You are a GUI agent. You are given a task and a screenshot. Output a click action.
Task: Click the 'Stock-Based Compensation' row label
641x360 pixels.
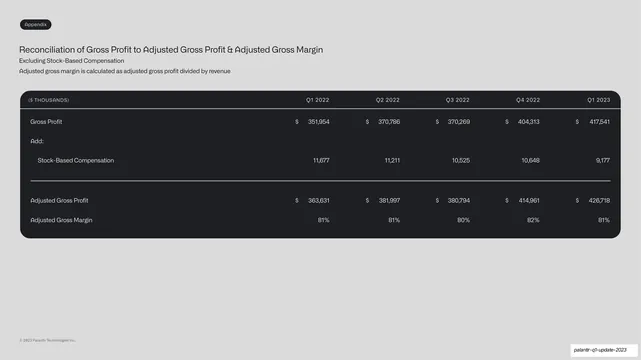(x=76, y=161)
